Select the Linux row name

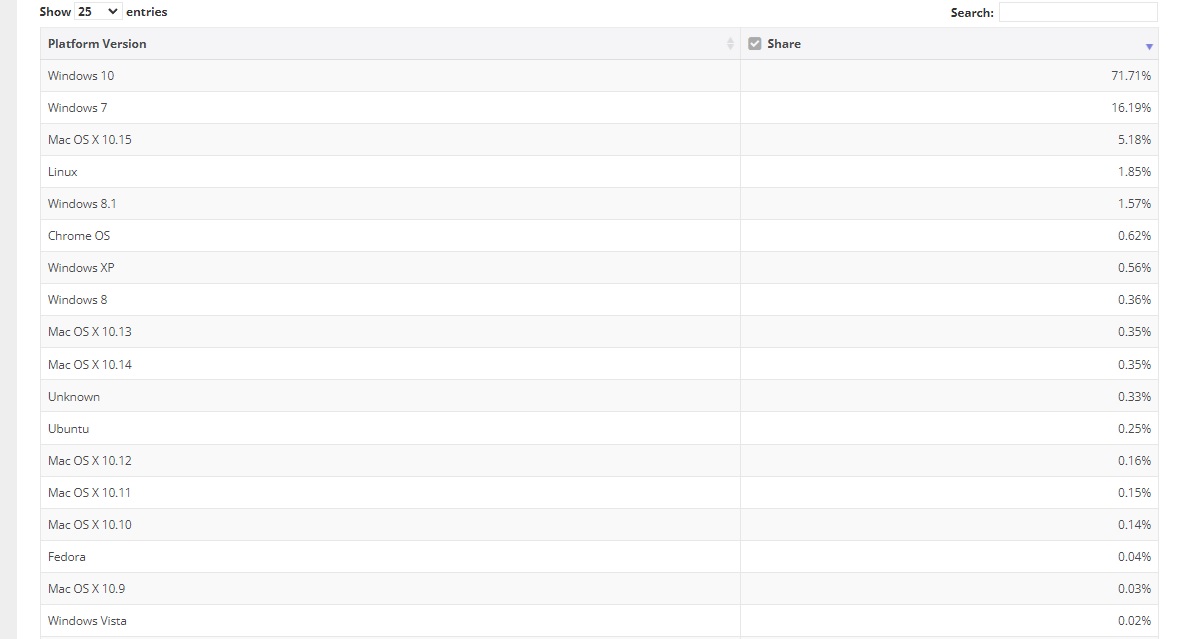point(63,172)
